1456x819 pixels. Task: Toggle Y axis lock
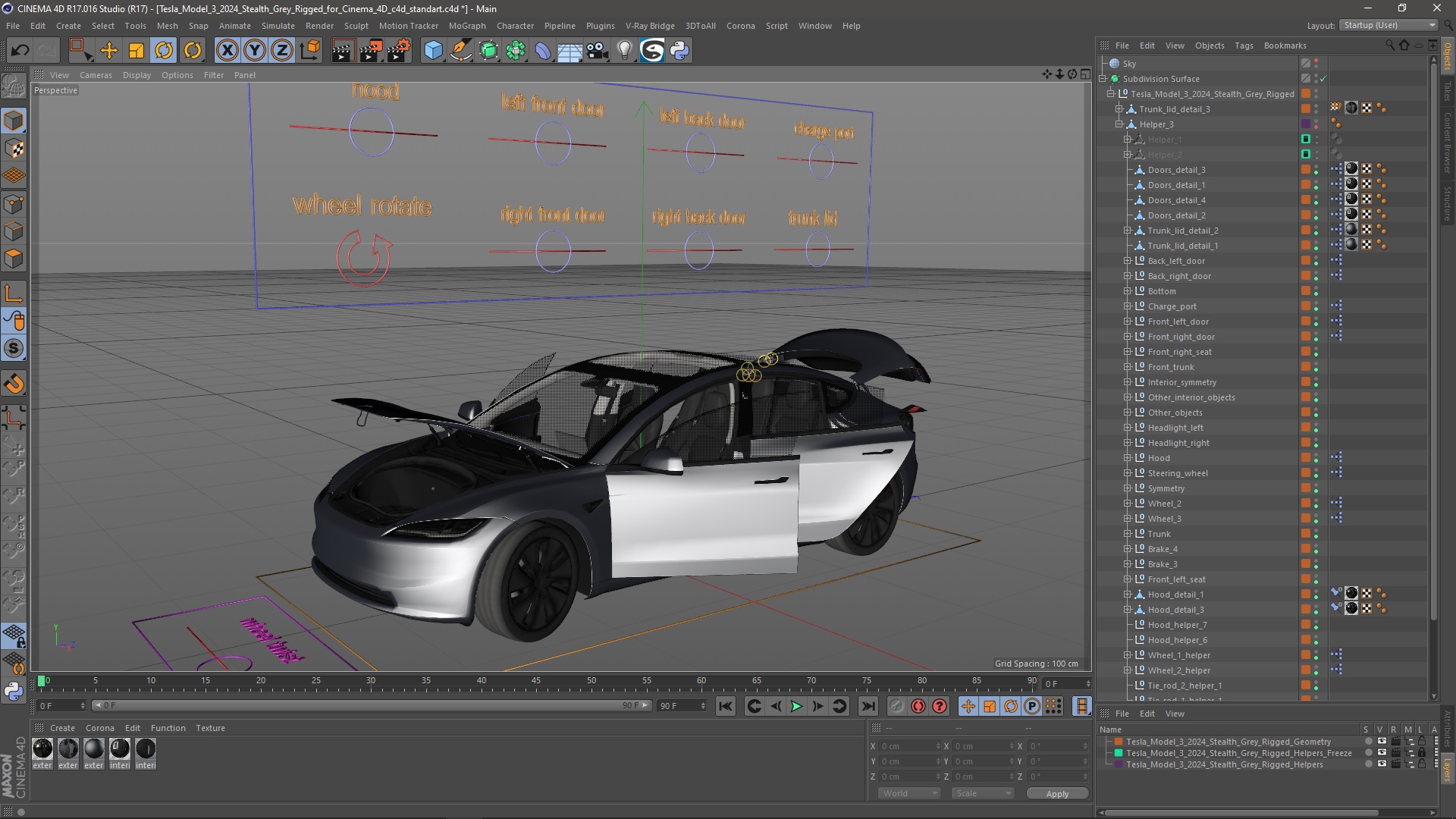point(255,50)
